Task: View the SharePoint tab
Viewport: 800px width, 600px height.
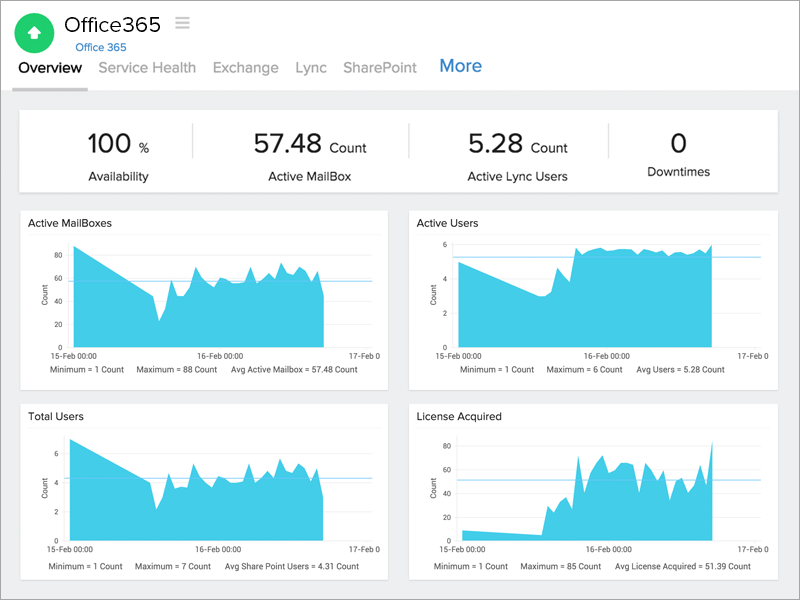Action: (380, 68)
